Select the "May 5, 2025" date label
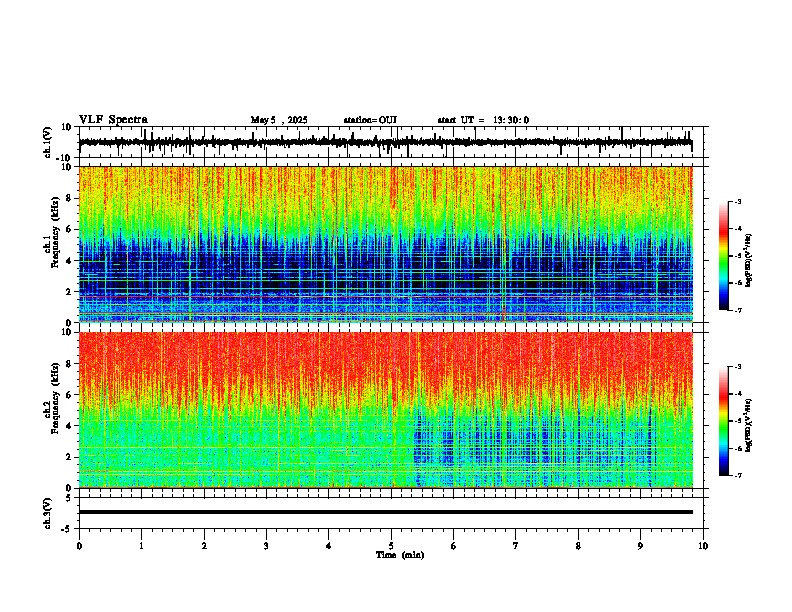 279,120
